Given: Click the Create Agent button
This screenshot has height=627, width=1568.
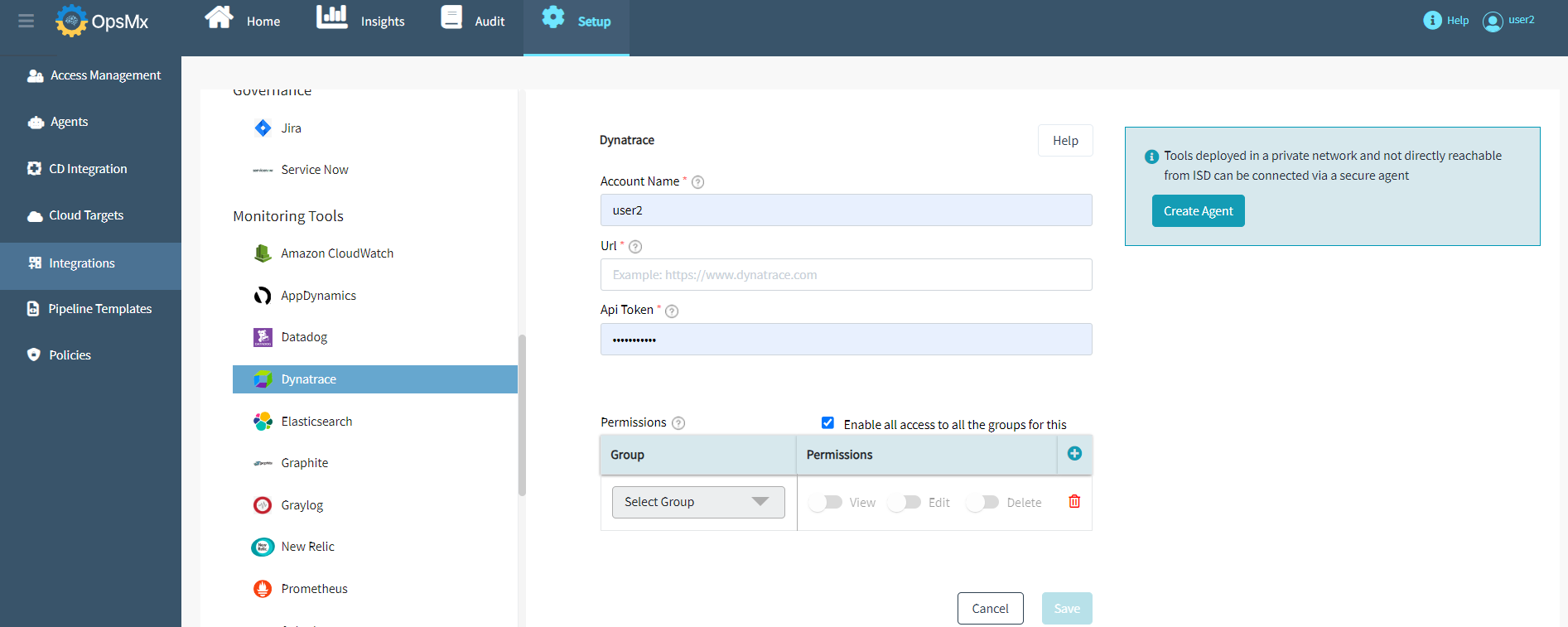Looking at the screenshot, I should tap(1198, 211).
